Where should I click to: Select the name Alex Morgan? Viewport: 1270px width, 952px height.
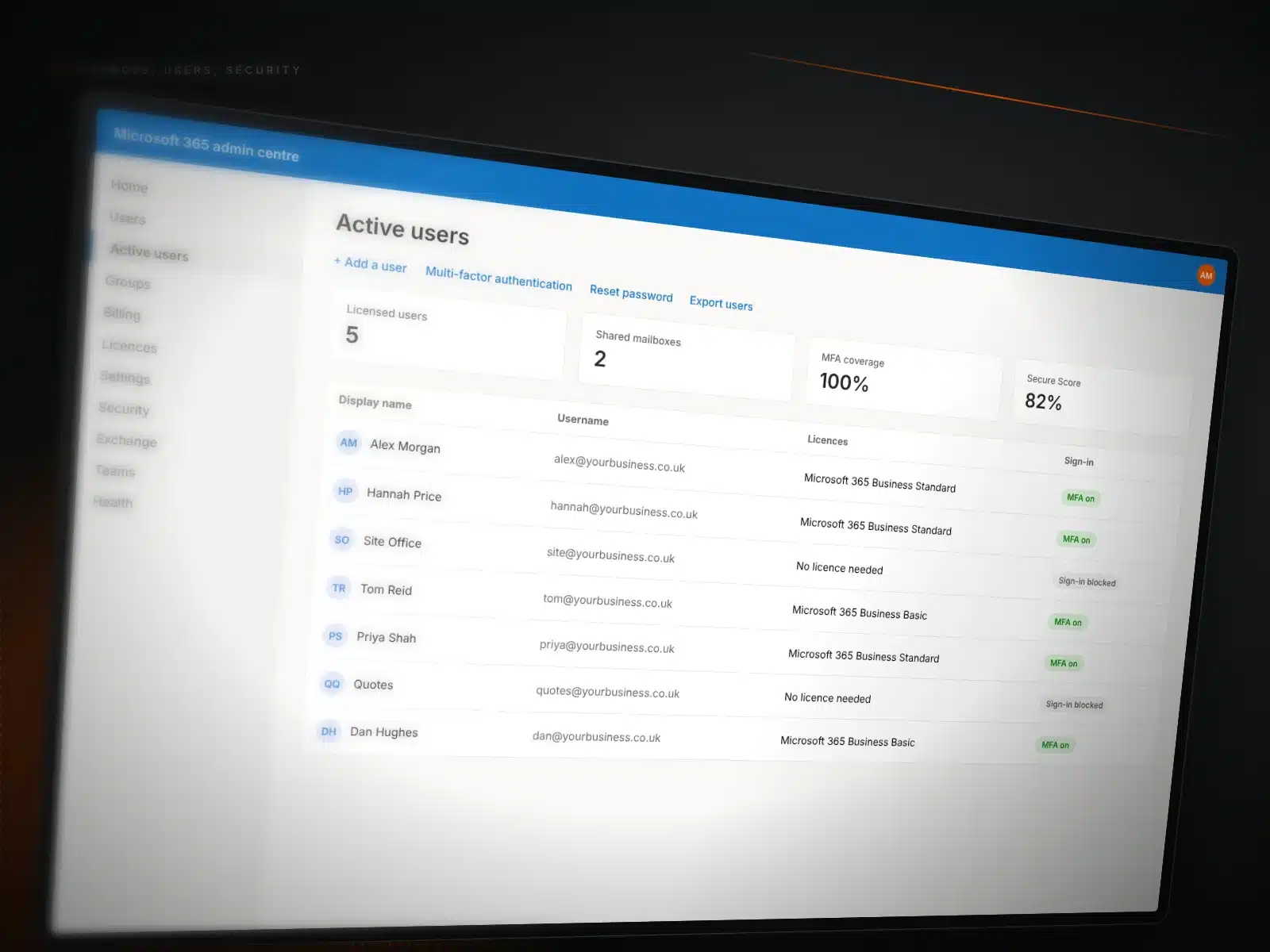click(x=405, y=446)
